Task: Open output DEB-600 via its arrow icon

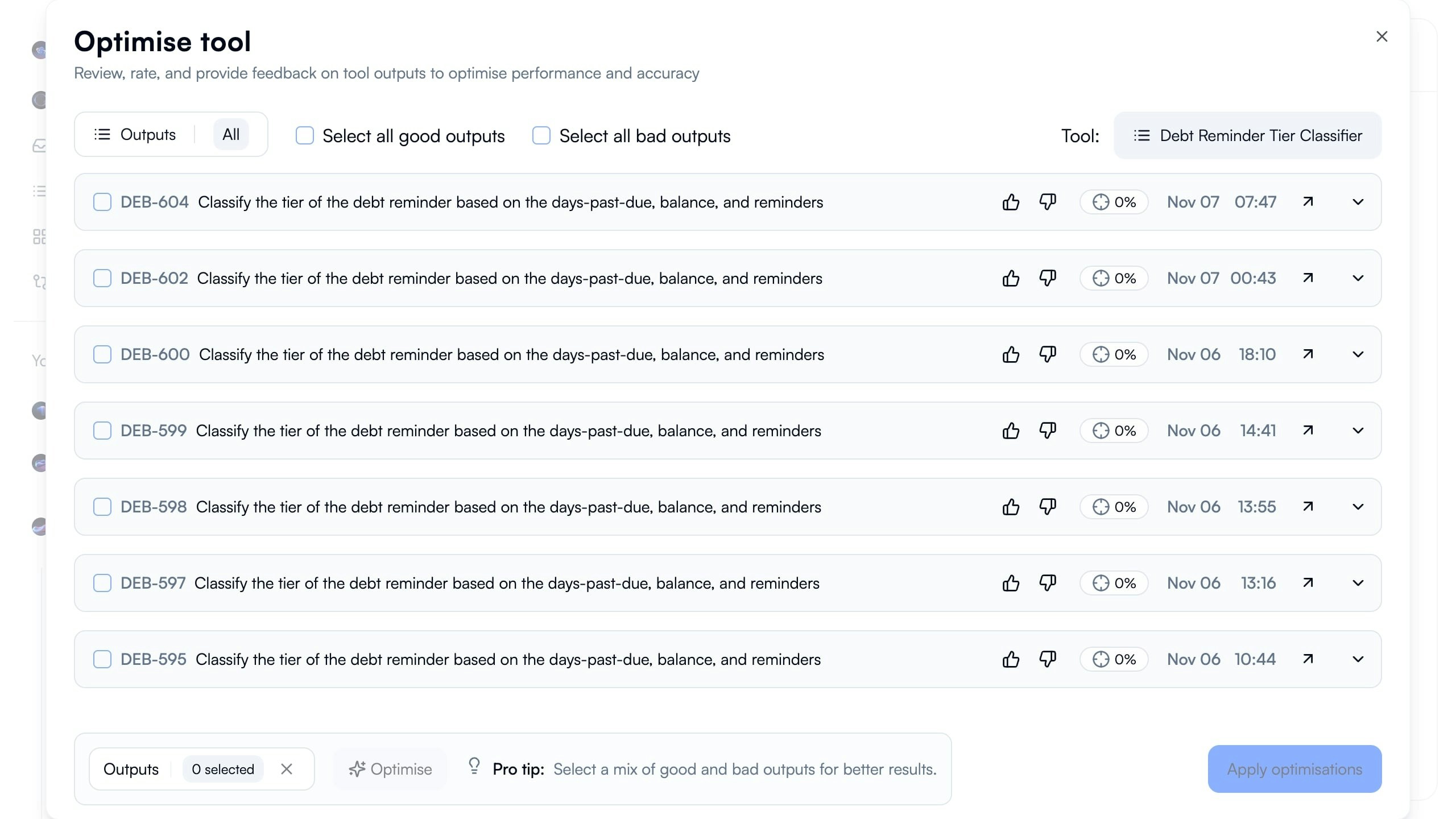Action: click(1308, 354)
